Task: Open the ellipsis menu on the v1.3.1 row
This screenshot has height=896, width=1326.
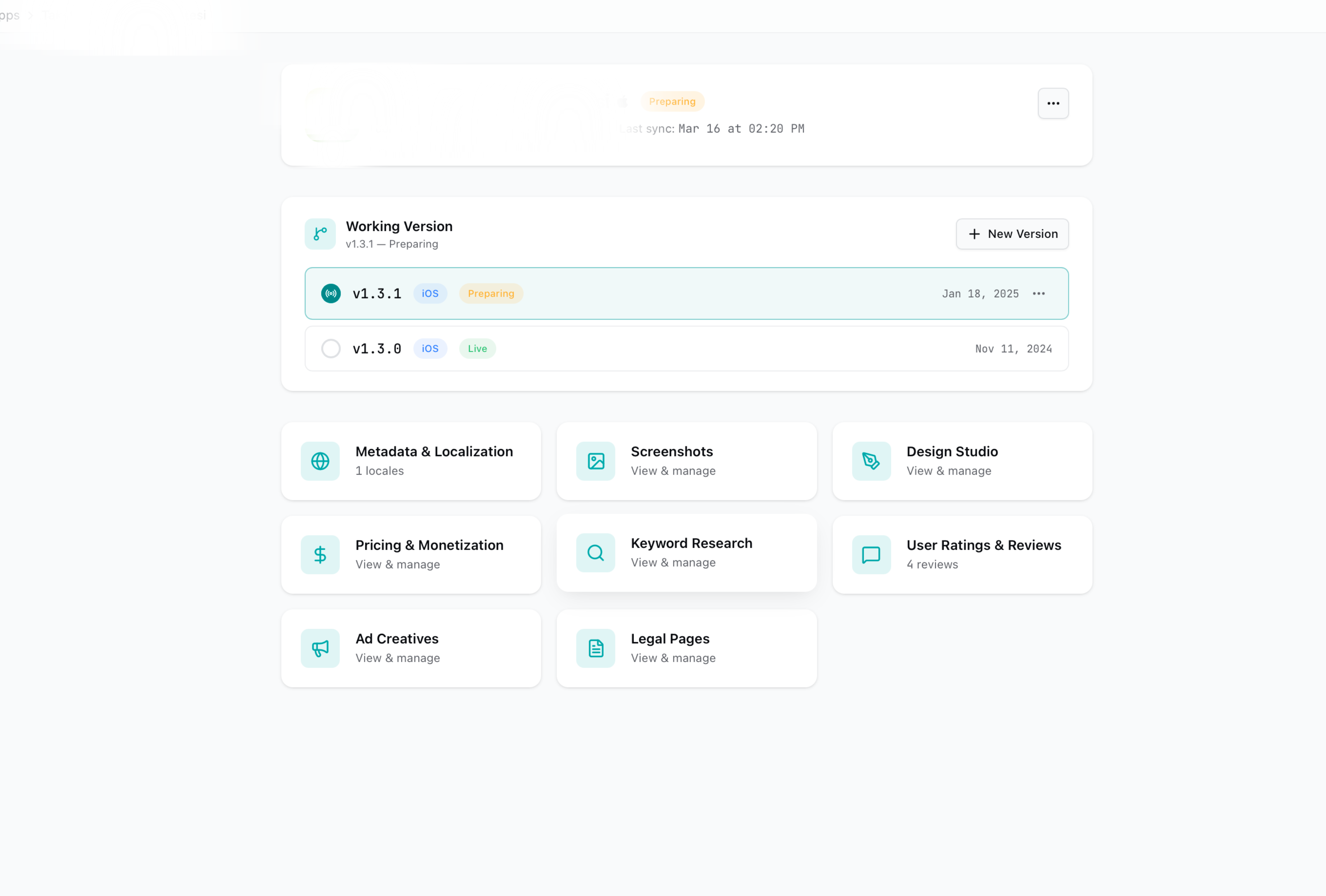Action: tap(1038, 293)
